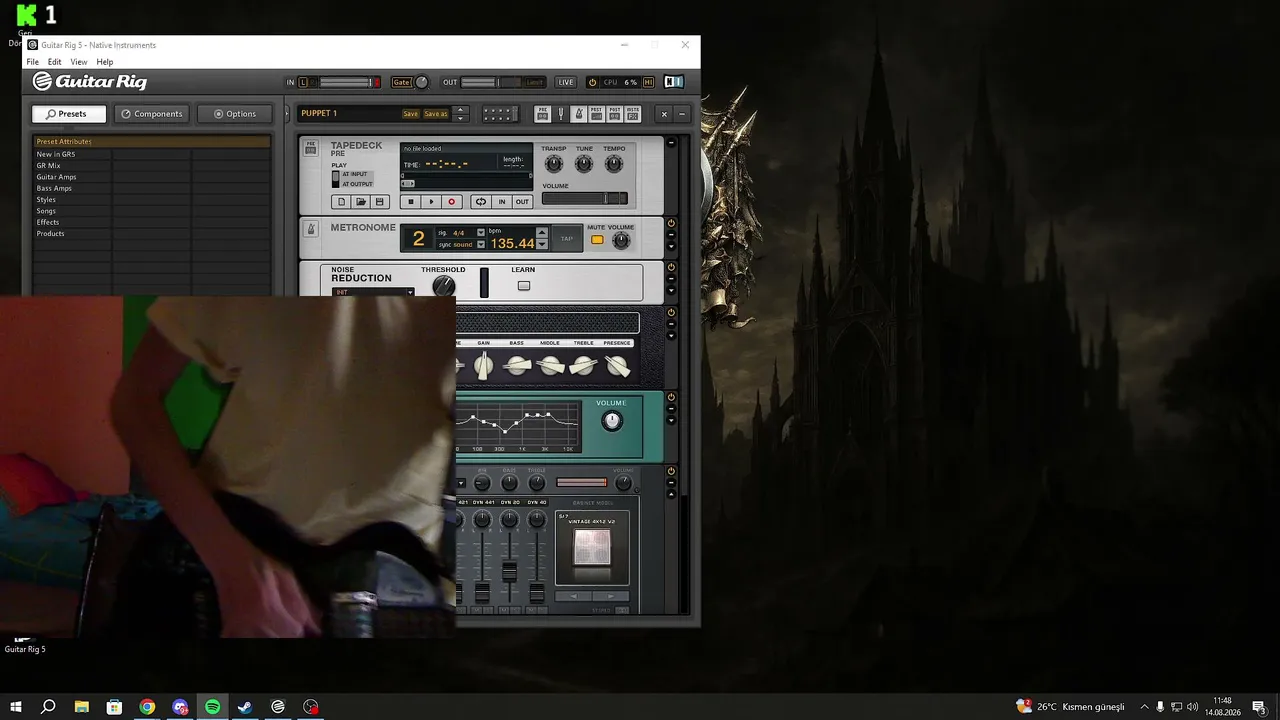Switch Tapedeck play at input/output
This screenshot has width=1280, height=720.
coord(336,179)
